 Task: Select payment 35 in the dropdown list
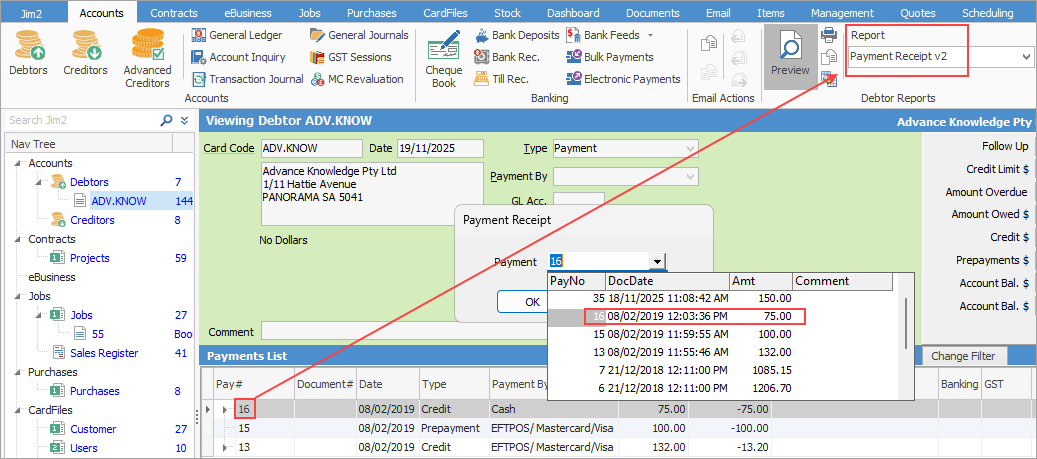(721, 298)
